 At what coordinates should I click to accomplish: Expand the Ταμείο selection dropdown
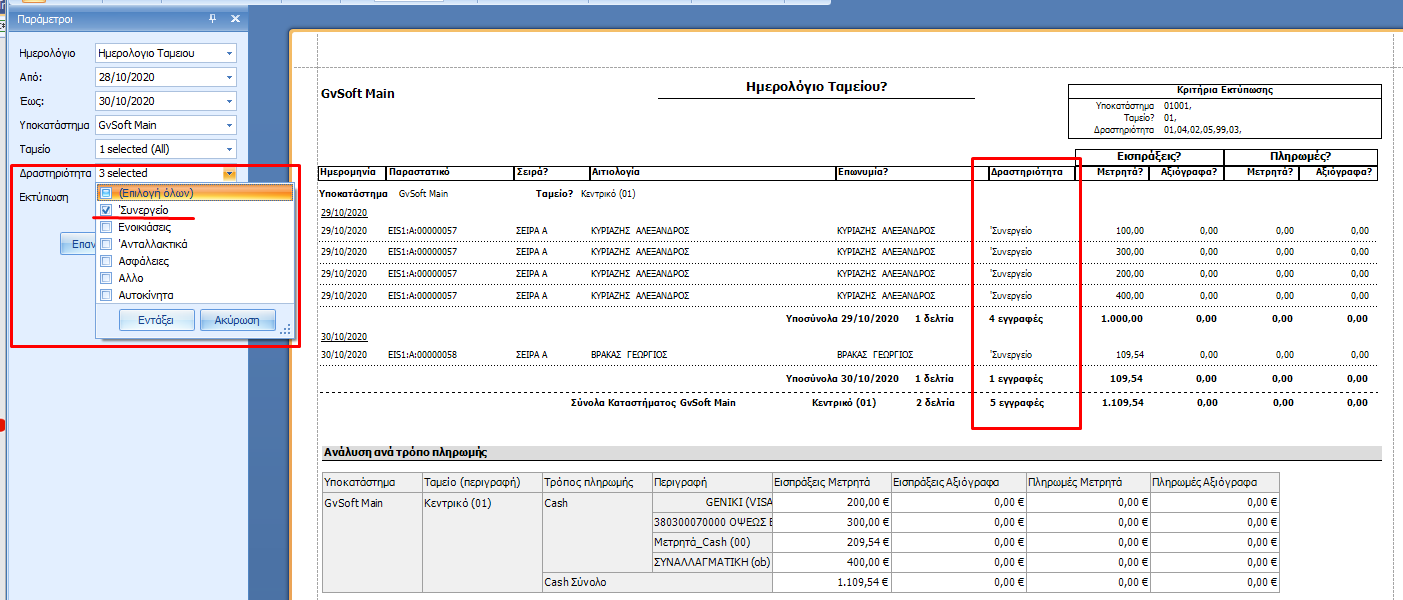click(229, 149)
